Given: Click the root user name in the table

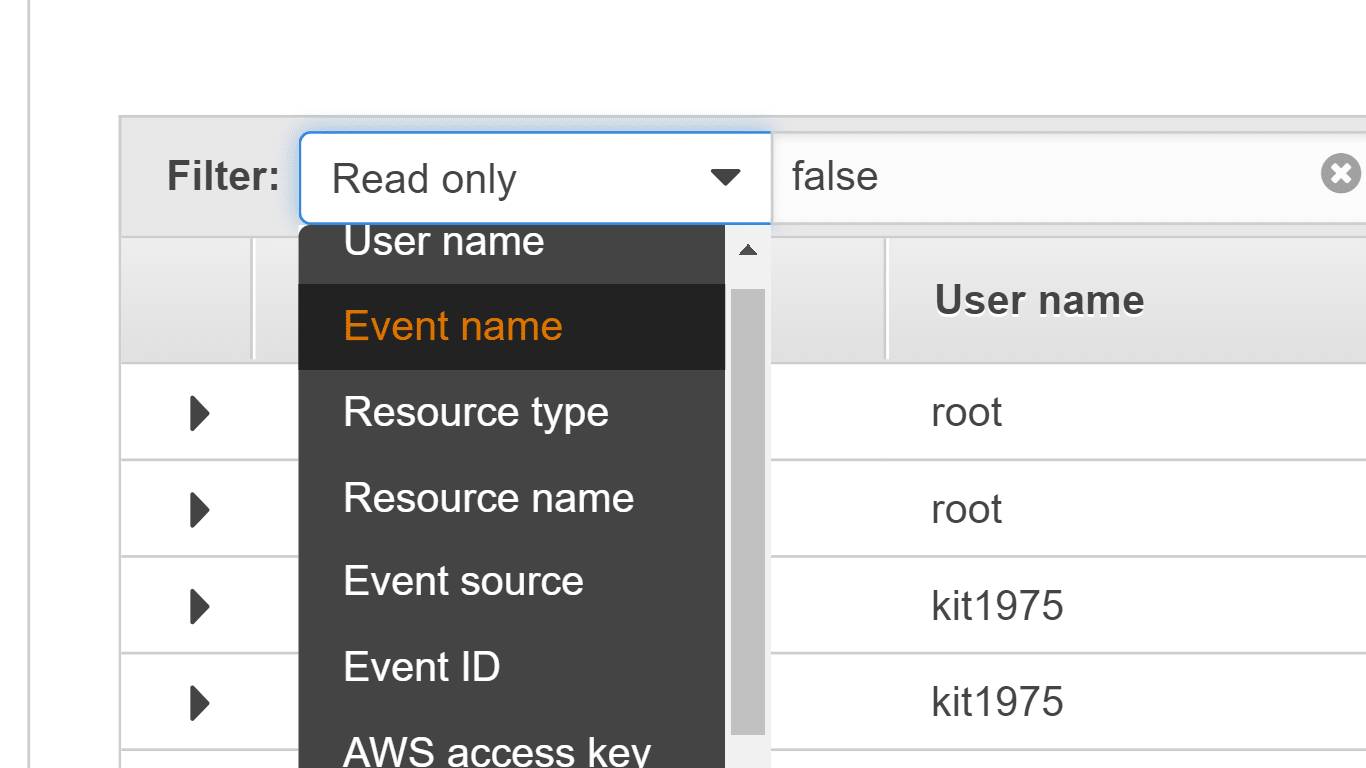Looking at the screenshot, I should (x=965, y=411).
